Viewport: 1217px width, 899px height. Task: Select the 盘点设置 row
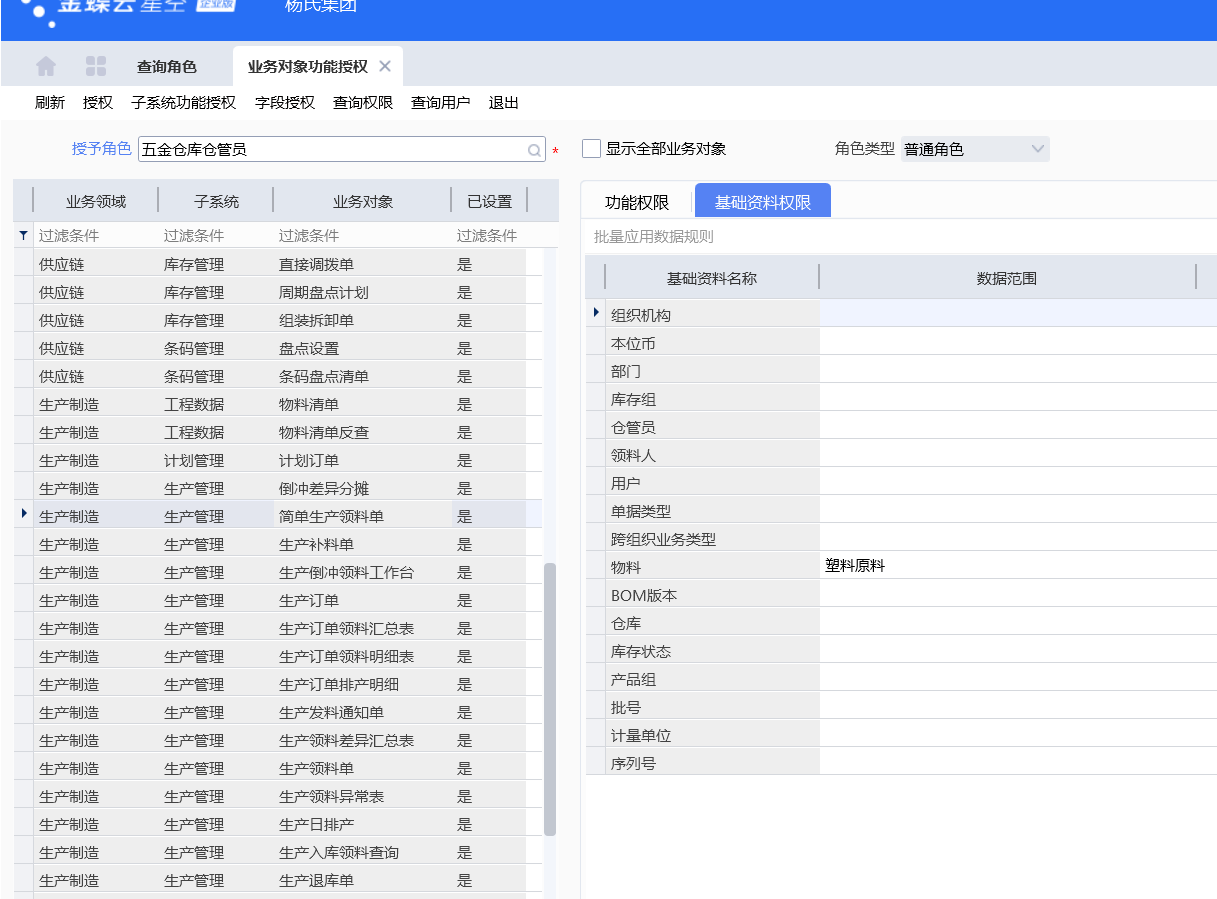pos(280,349)
